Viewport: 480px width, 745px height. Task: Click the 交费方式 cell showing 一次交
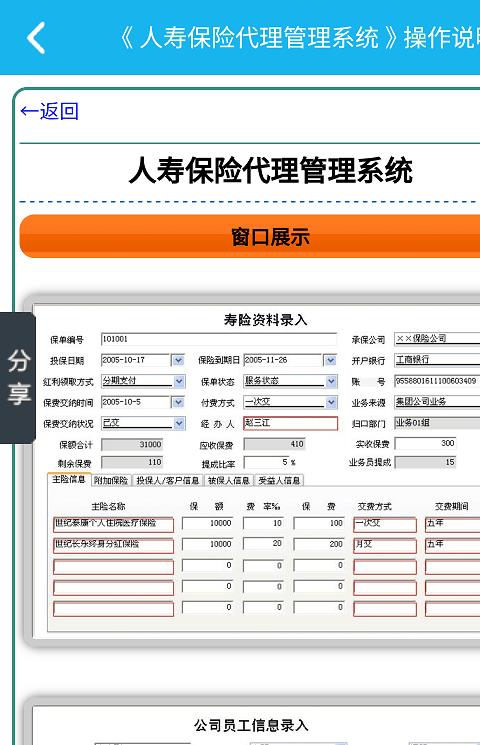point(385,524)
